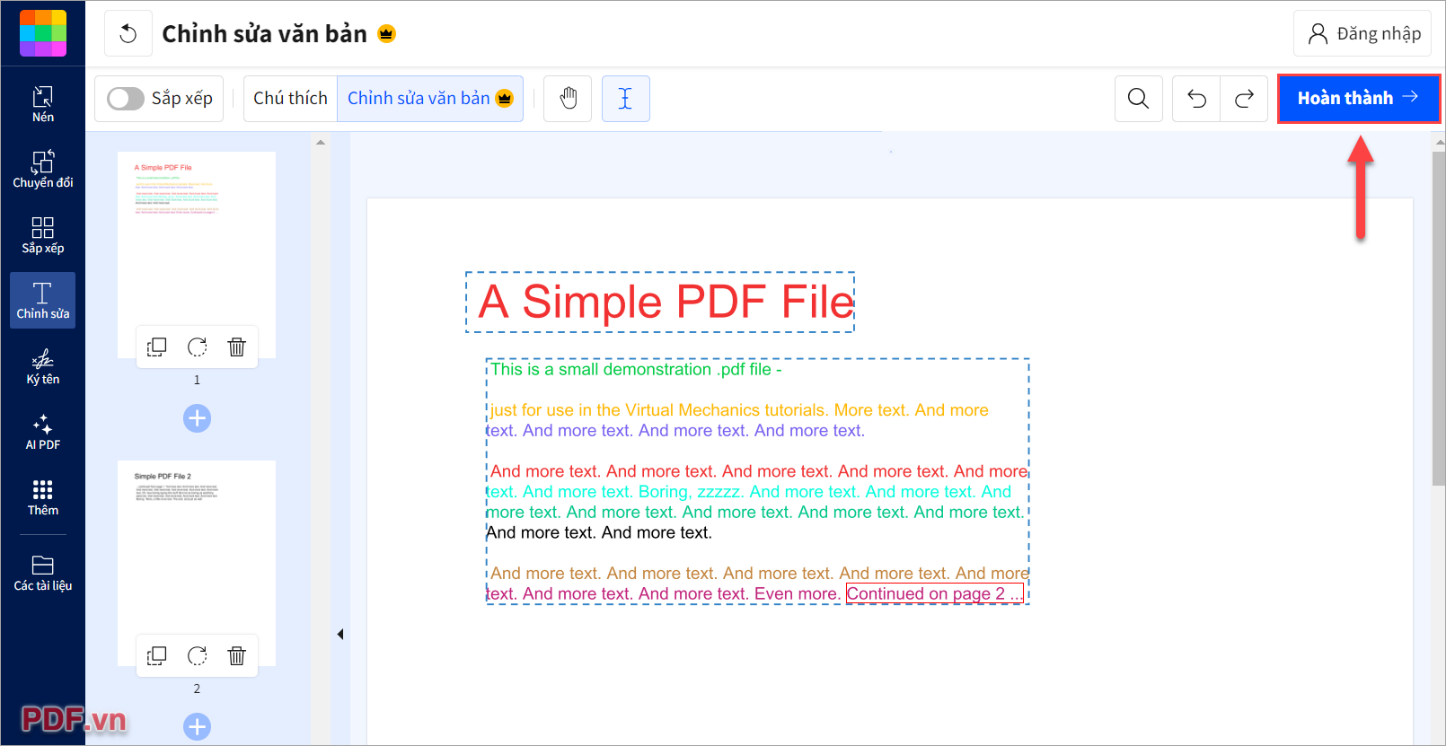Click the colorful app logo

coord(43,33)
